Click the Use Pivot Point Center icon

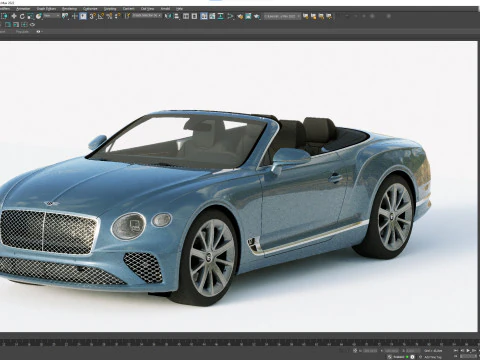[x=65, y=16]
